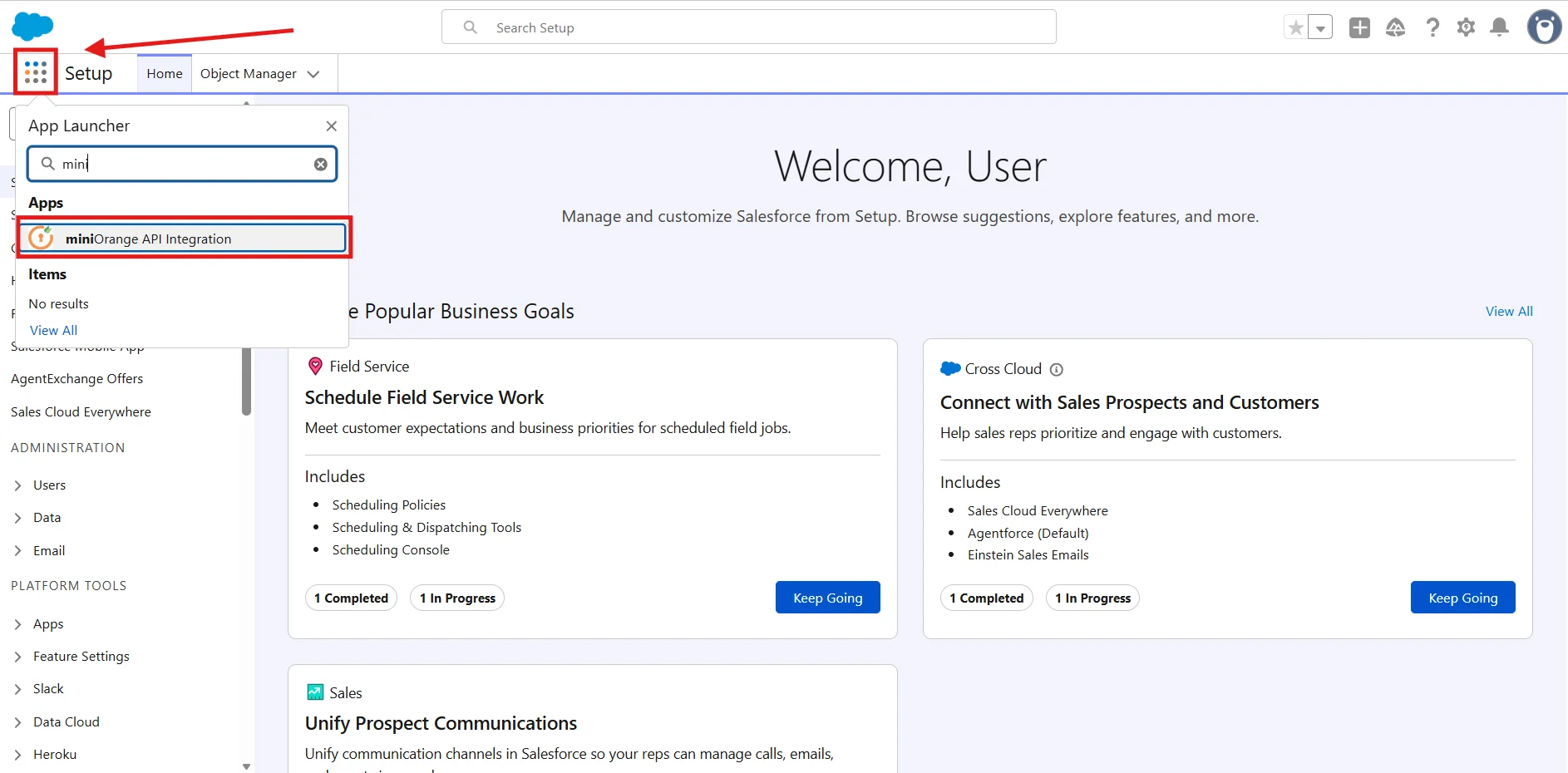Expand the Apps section
Image resolution: width=1568 pixels, height=773 pixels.
coord(18,624)
